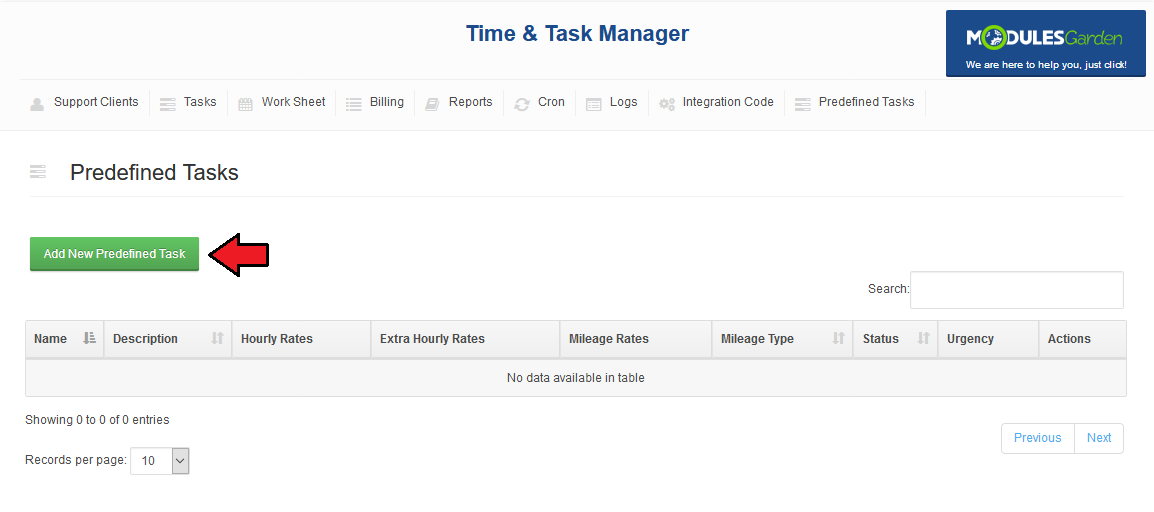Click the Tasks list icon
The width and height of the screenshot is (1154, 512).
coord(168,104)
